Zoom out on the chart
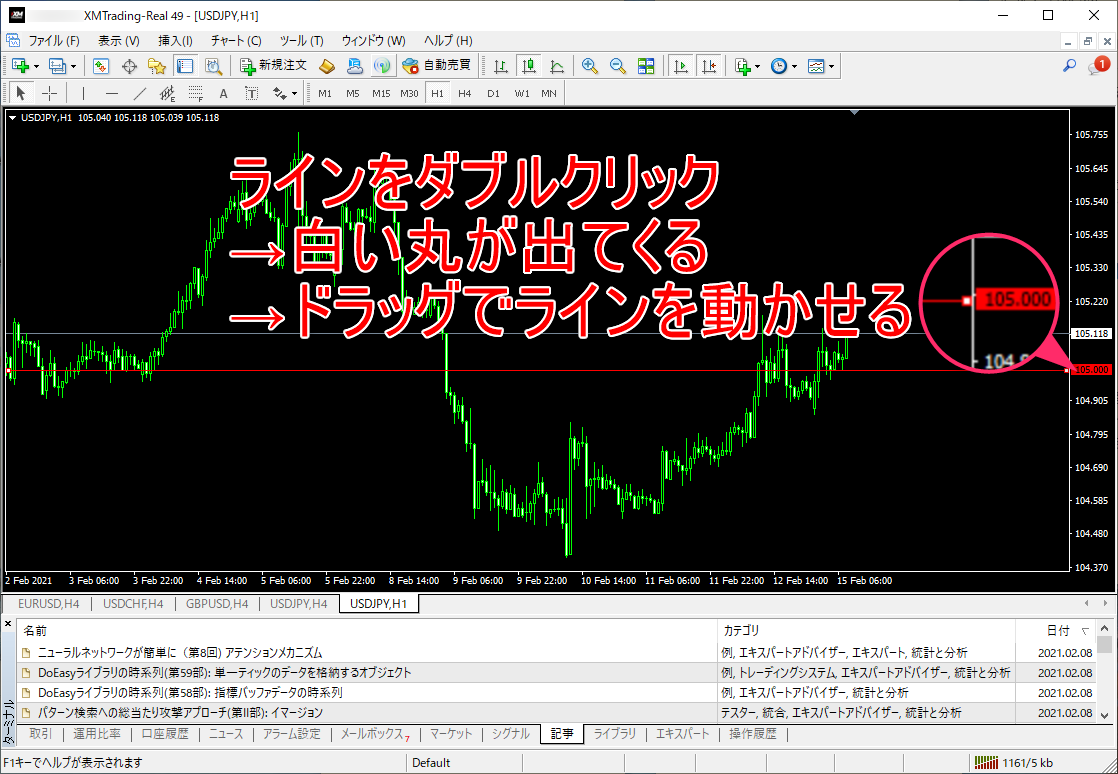The height and width of the screenshot is (774, 1118). point(617,66)
